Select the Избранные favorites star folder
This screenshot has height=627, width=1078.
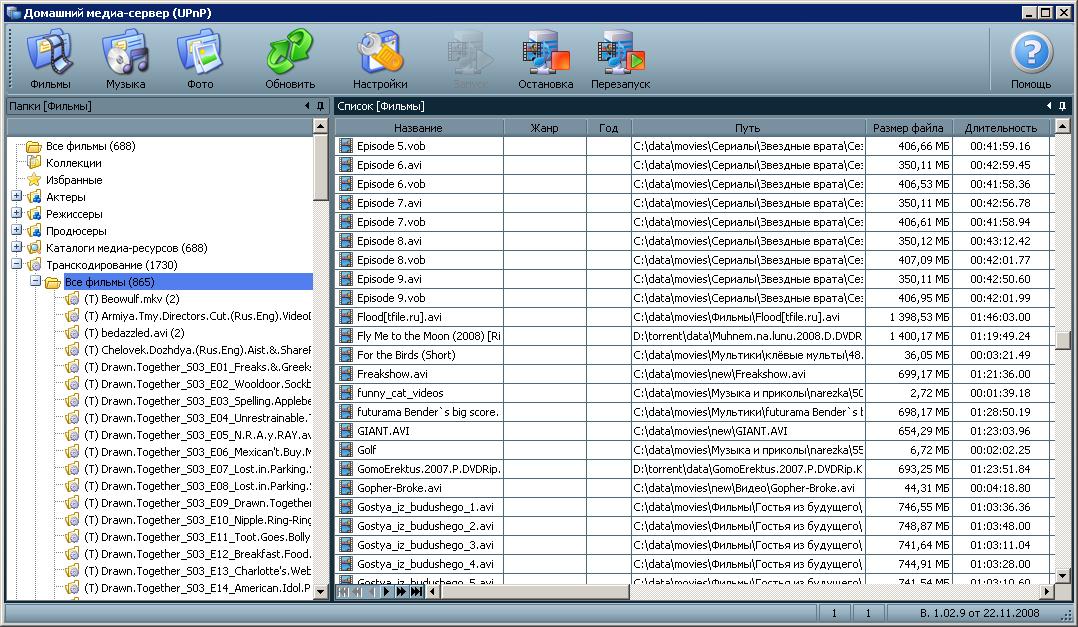(x=73, y=180)
